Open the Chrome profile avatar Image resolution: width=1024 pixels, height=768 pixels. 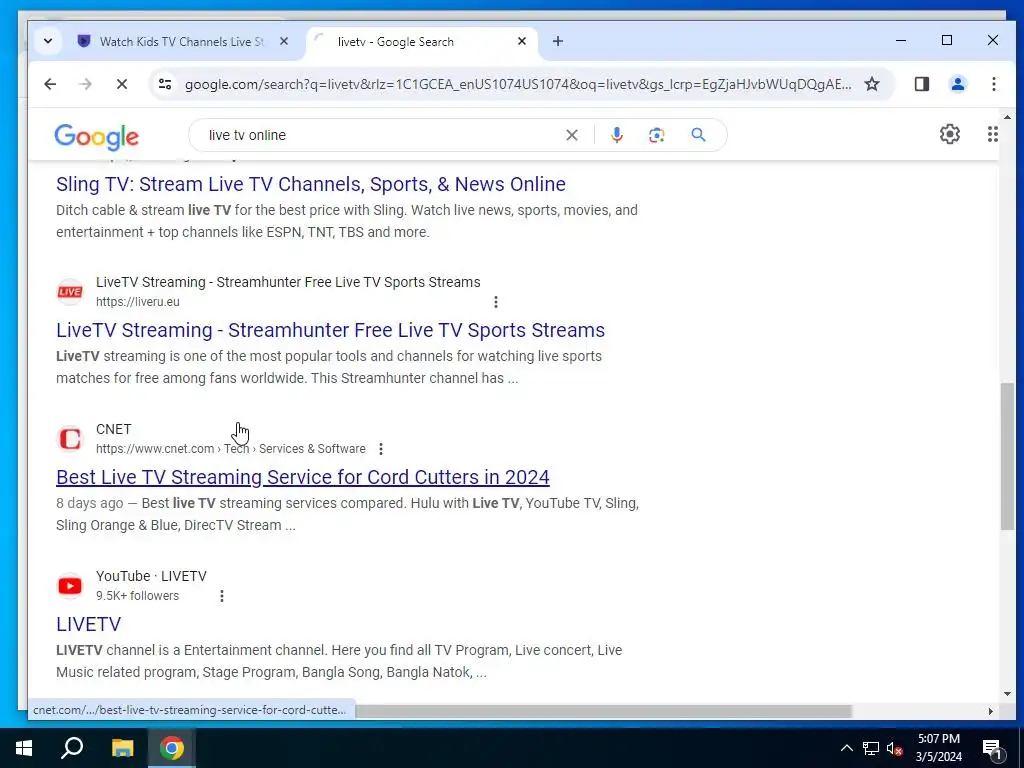957,84
